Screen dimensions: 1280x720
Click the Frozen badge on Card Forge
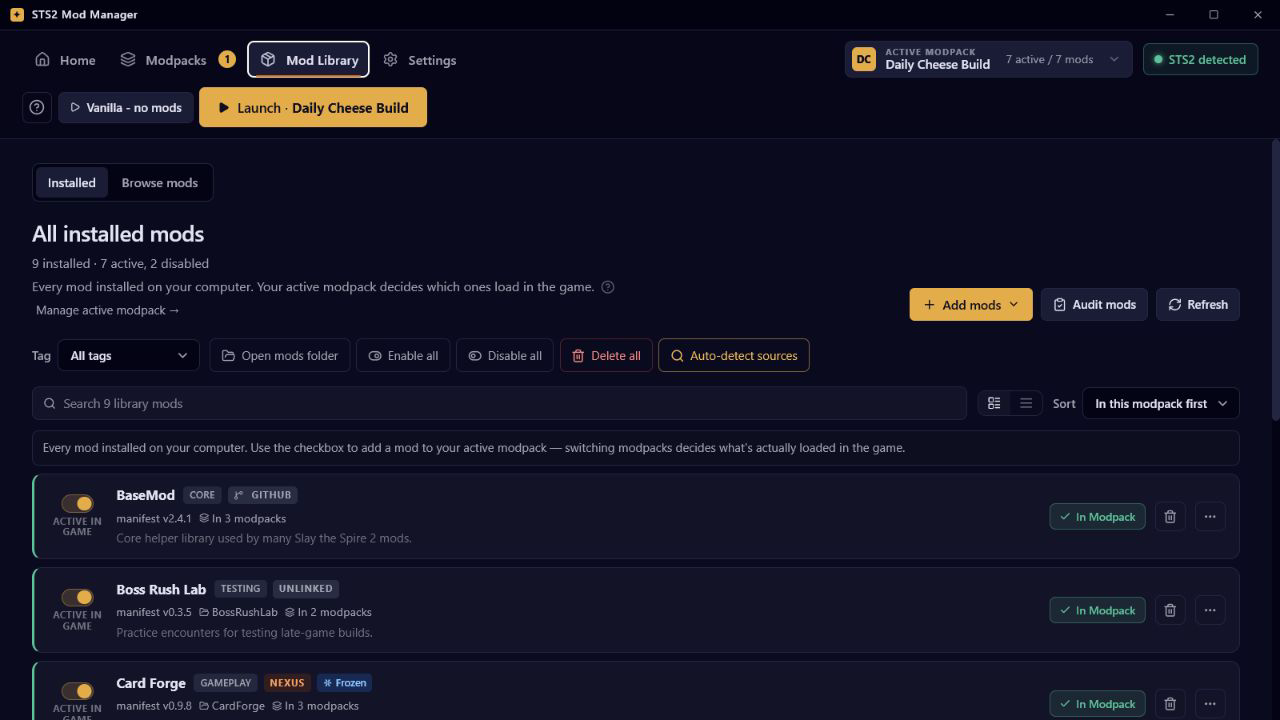coord(344,683)
